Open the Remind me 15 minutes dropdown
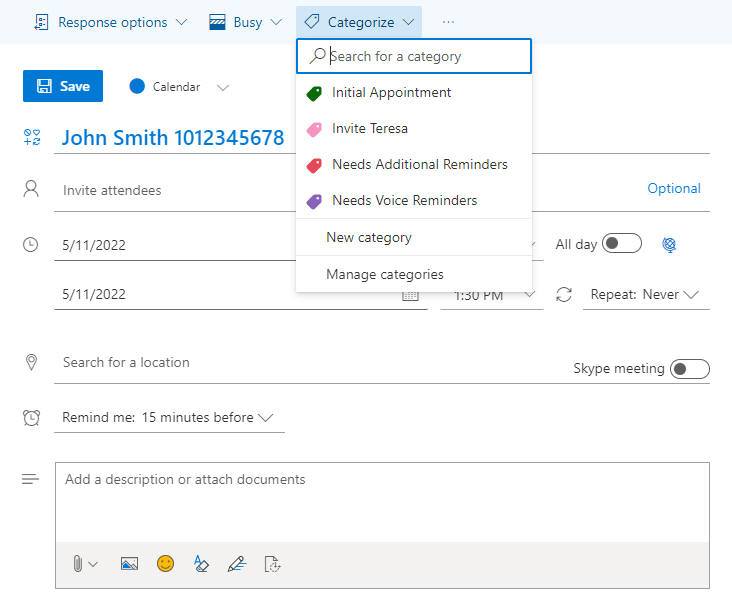This screenshot has height=600, width=732. tap(167, 418)
